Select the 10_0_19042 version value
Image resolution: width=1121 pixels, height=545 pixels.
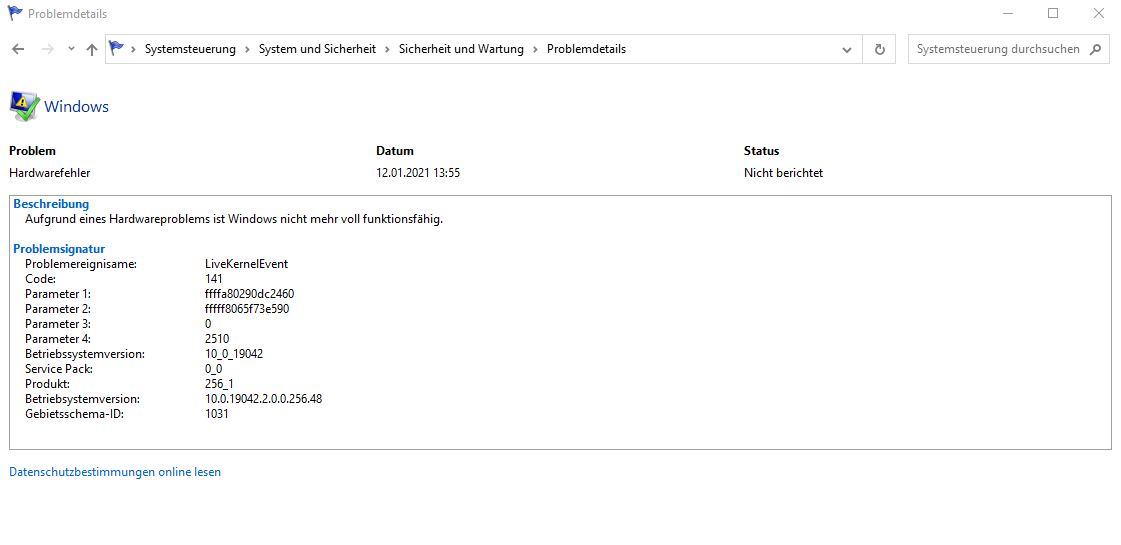234,353
